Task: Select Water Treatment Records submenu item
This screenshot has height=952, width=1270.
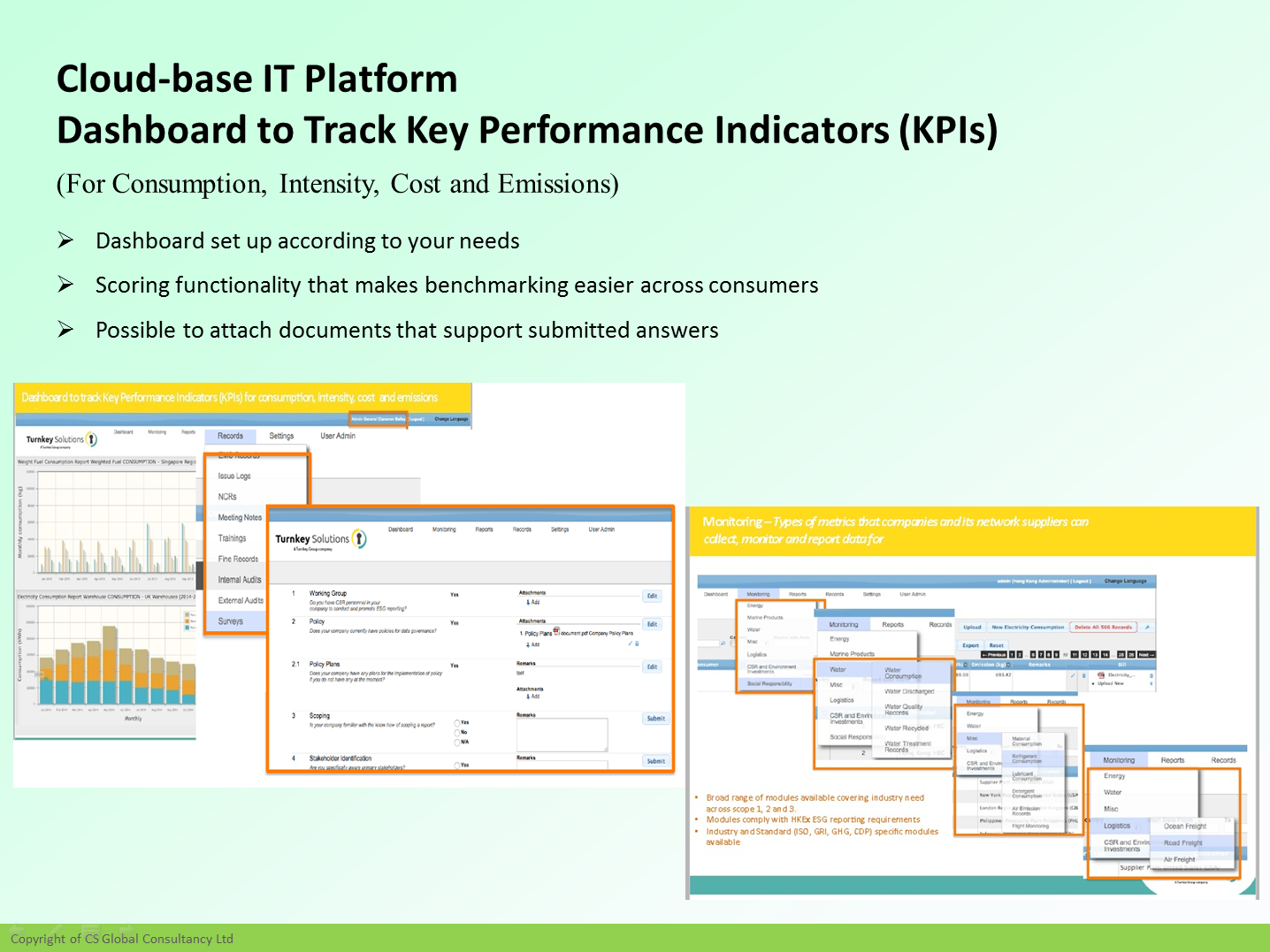Action: (908, 747)
